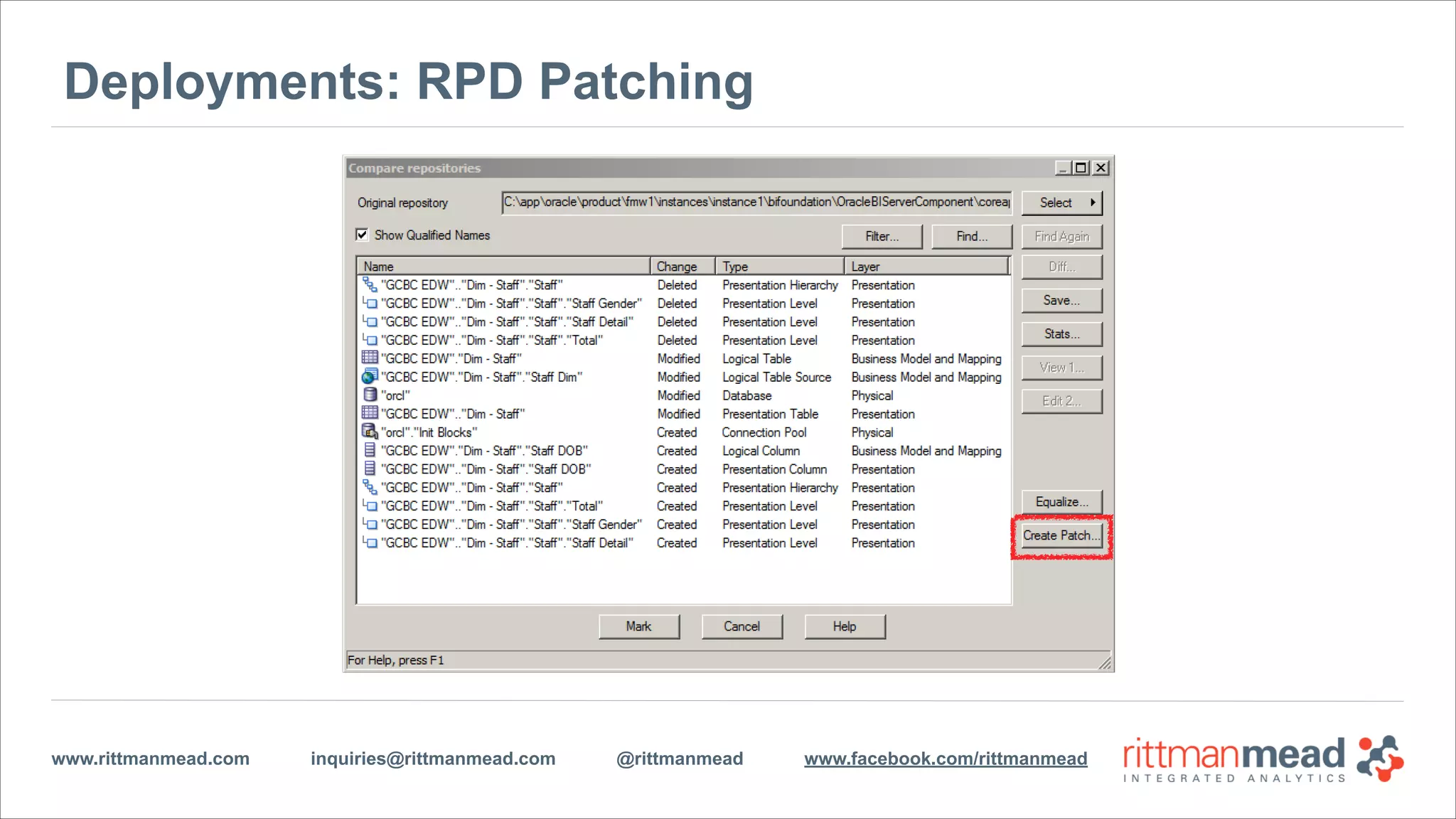Click the Create Patch button
The width and height of the screenshot is (1456, 819).
(x=1061, y=535)
